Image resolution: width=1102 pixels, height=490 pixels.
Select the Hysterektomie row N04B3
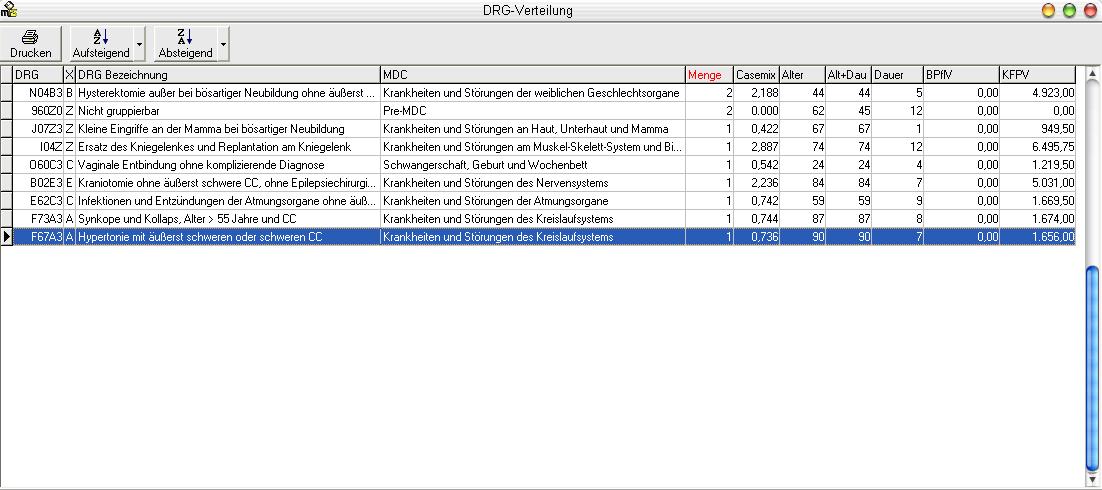pyautogui.click(x=227, y=93)
